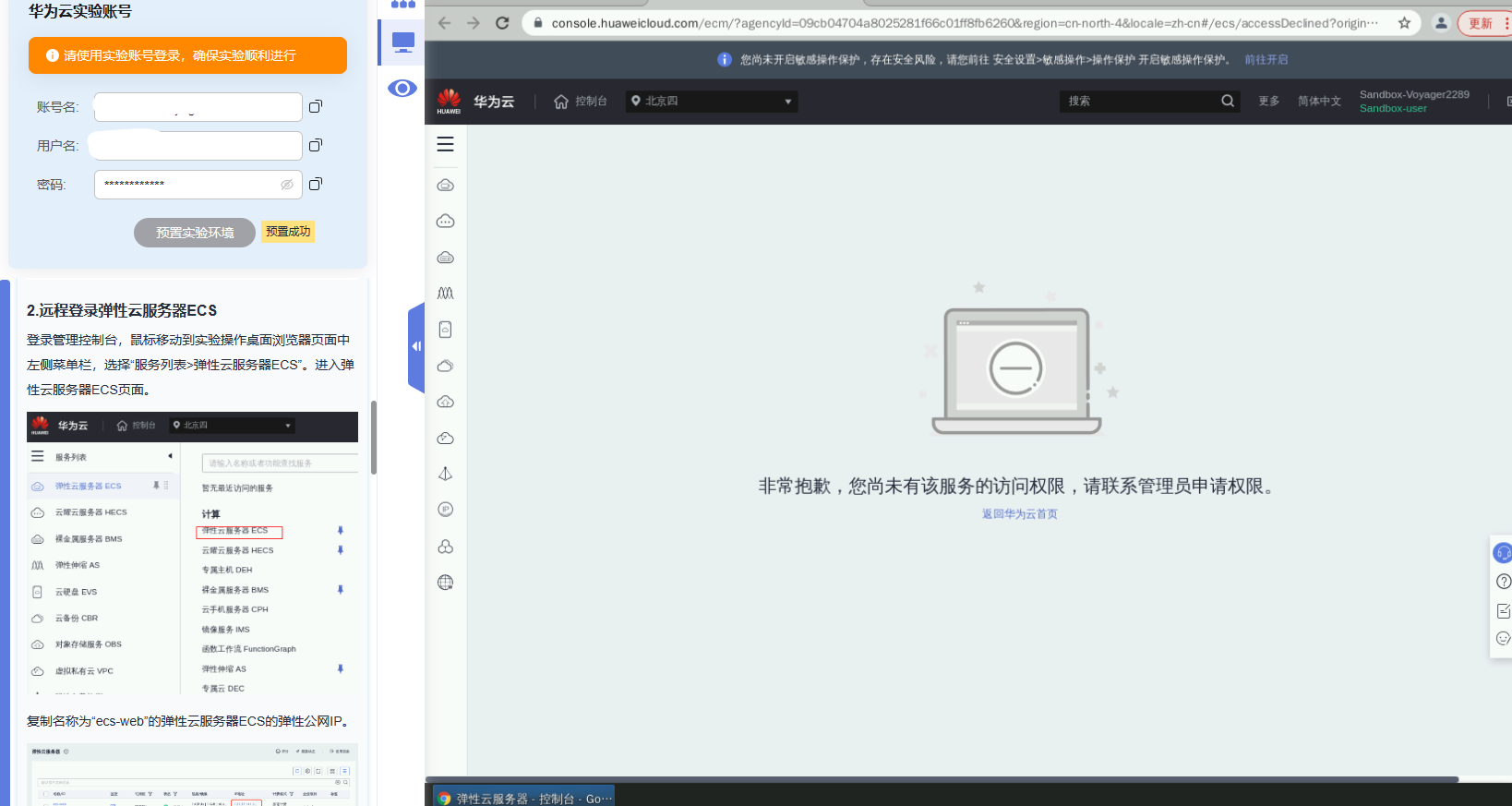Click the 预置成功 status label
1512x806 pixels.
point(288,232)
